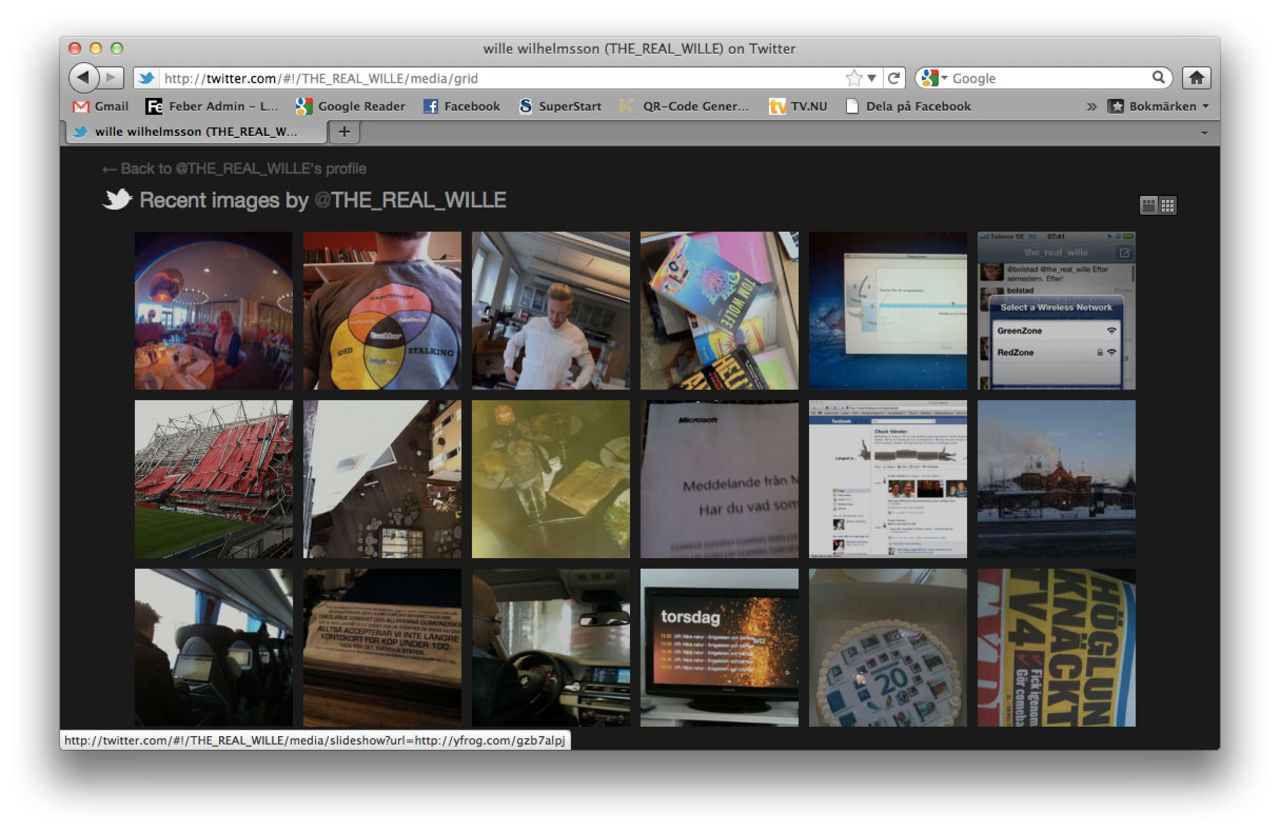The width and height of the screenshot is (1280, 833).
Task: Switch to the large slideshow view
Action: (x=1149, y=205)
